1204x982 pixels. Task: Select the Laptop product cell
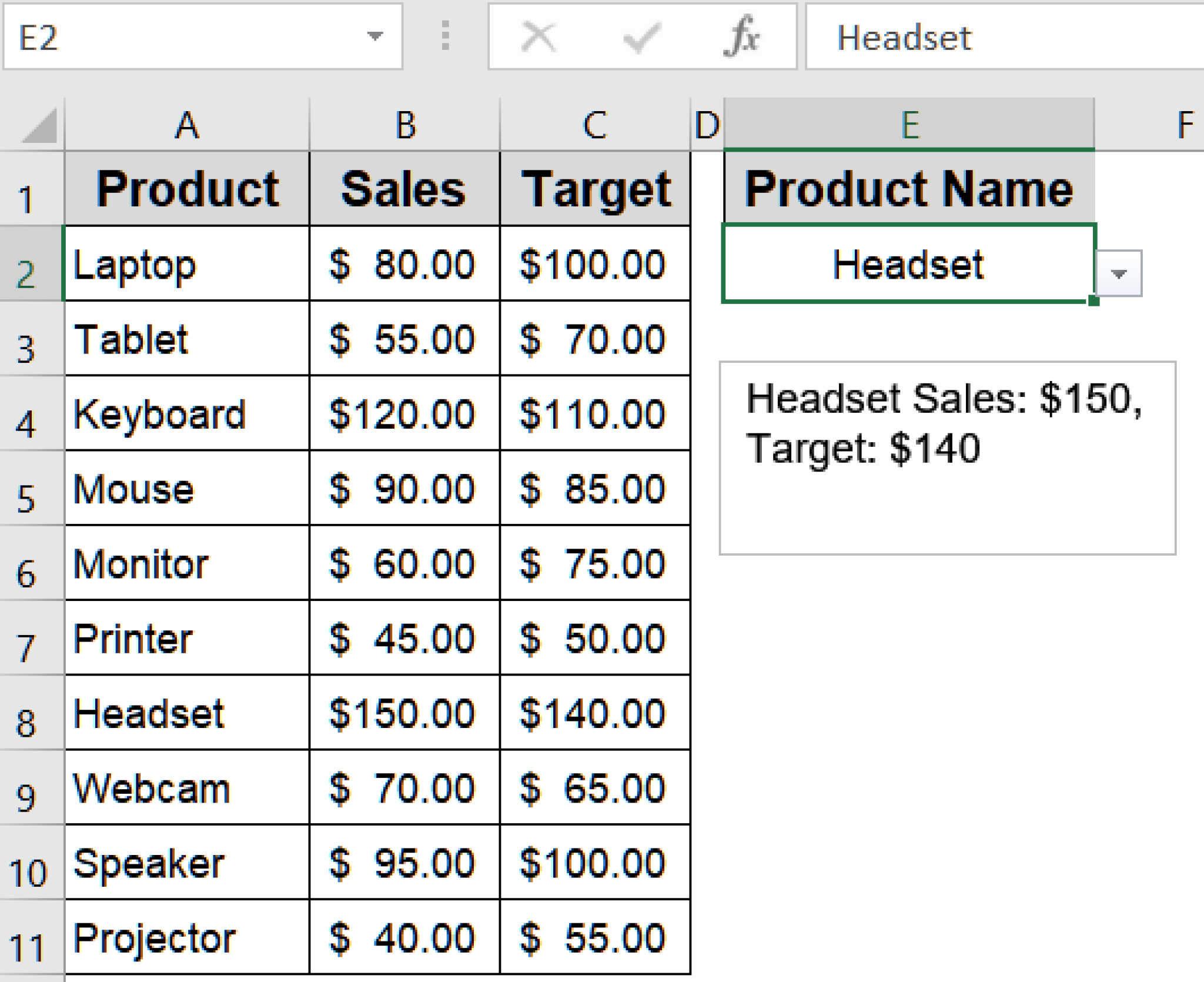coord(186,266)
